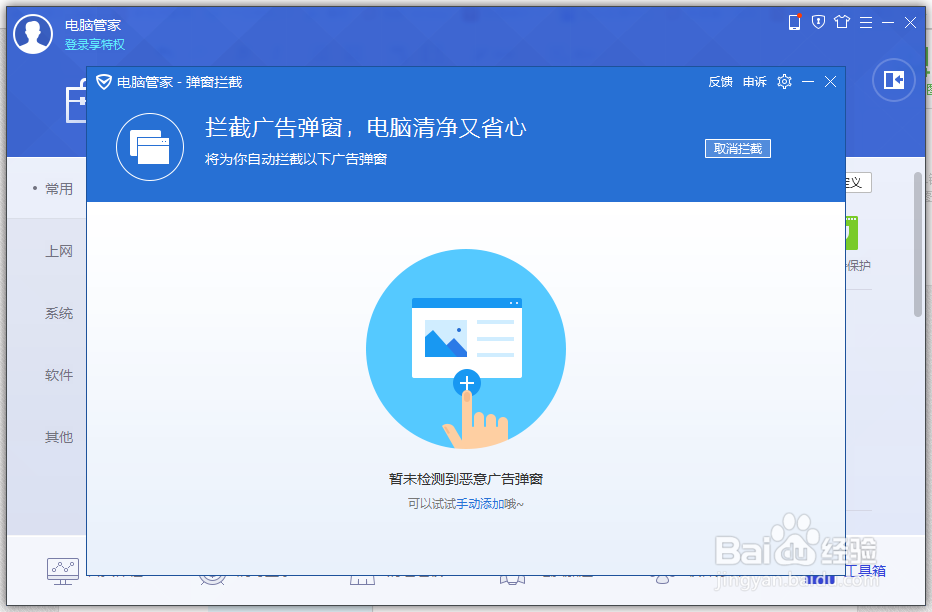Open 登录享特权 login link
932x612 pixels.
[95, 45]
